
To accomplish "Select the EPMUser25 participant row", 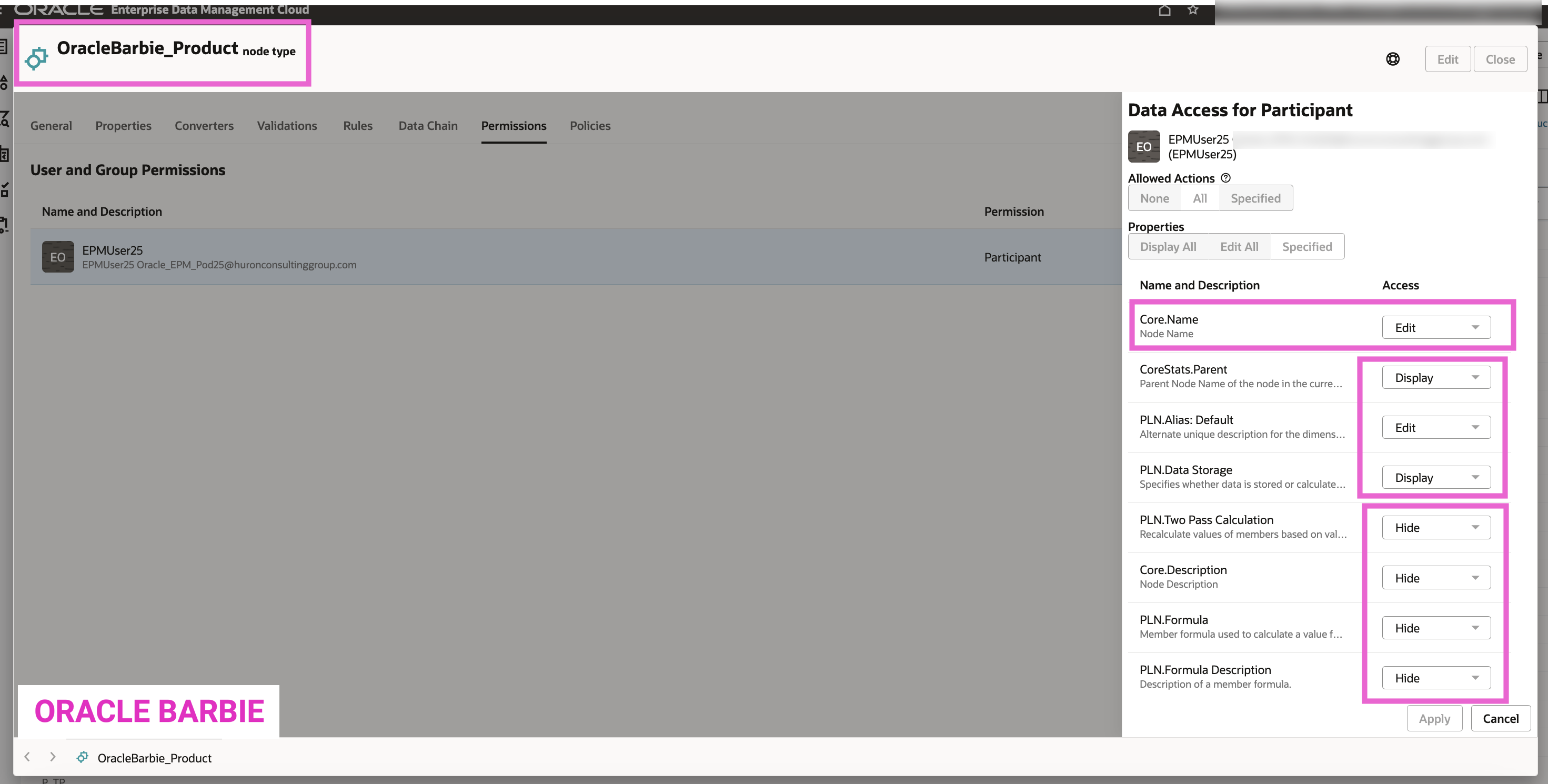I will point(541,257).
